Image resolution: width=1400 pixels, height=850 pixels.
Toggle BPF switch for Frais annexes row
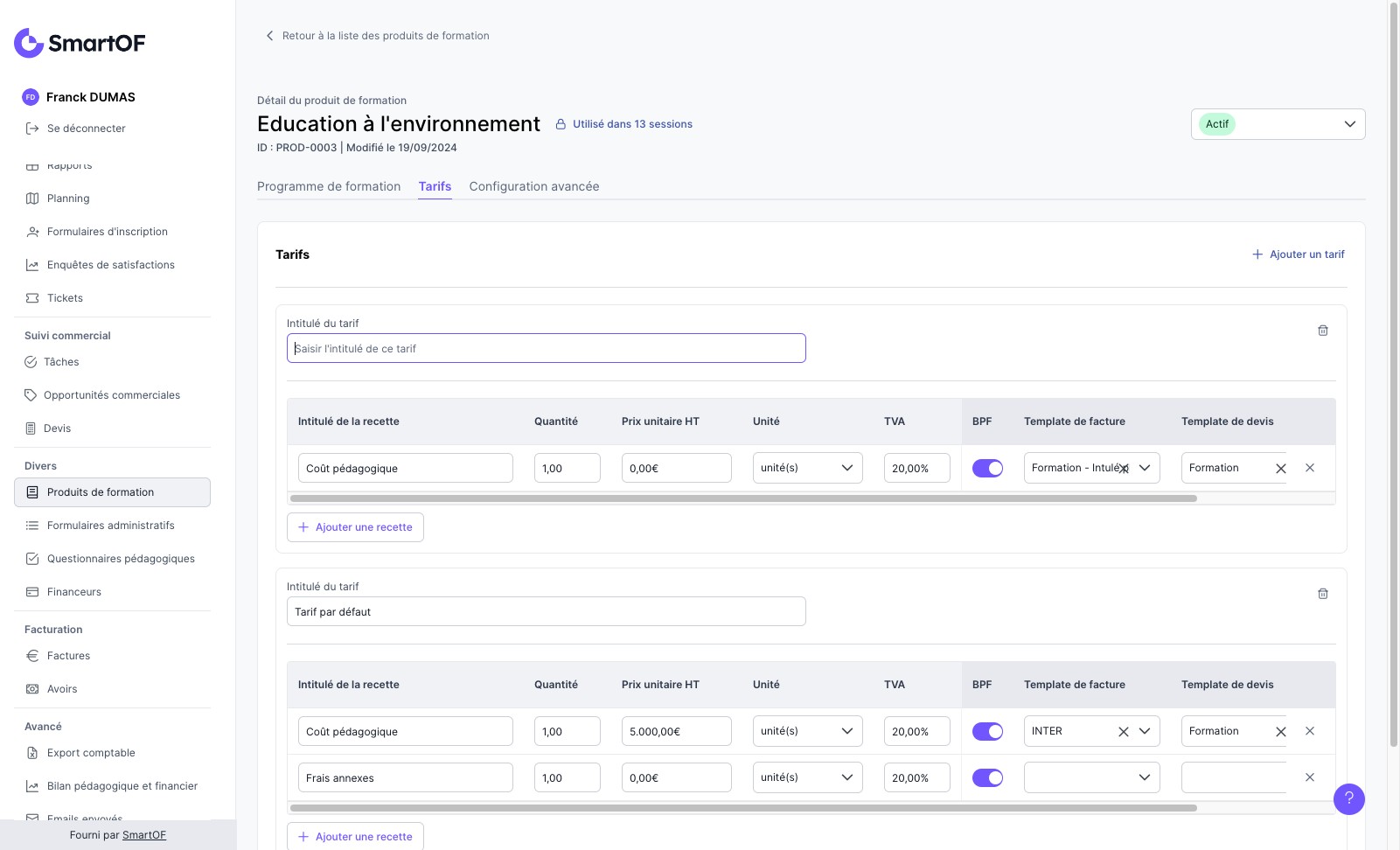click(987, 777)
